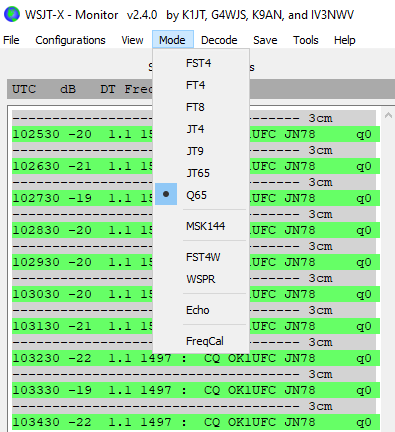Open the Tools menu
The height and width of the screenshot is (432, 395).
coord(306,40)
